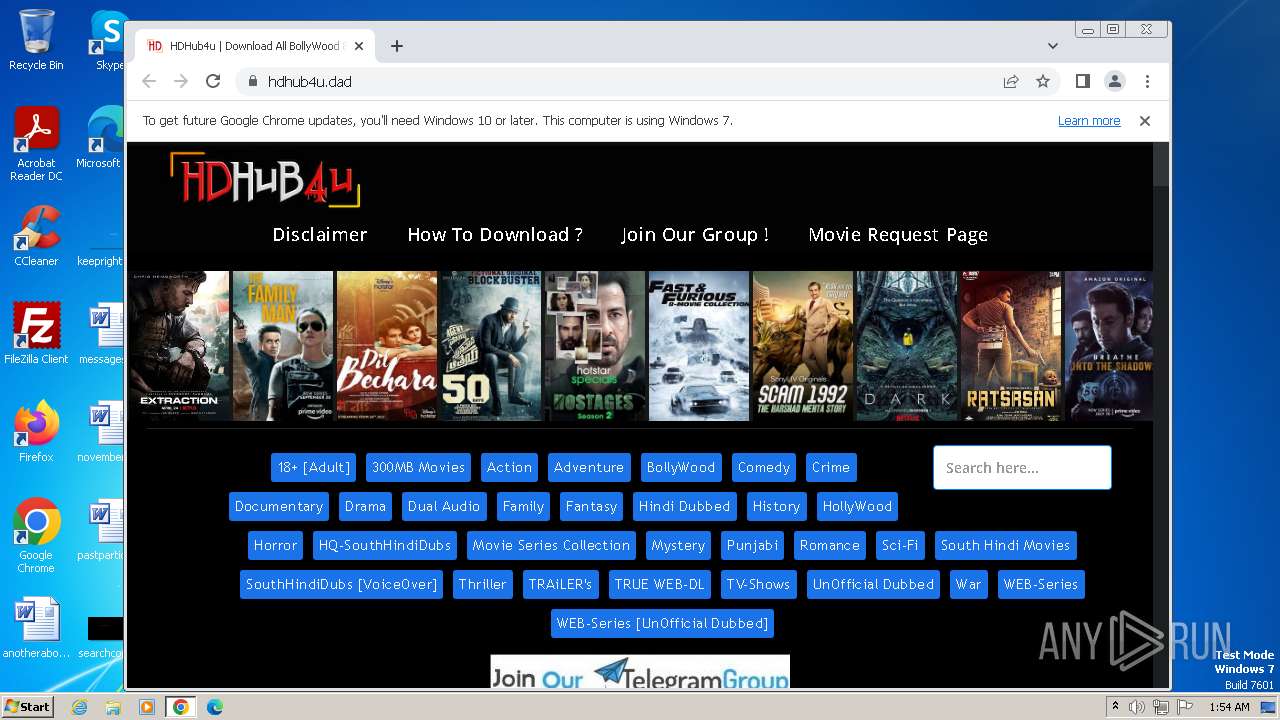The width and height of the screenshot is (1280, 720).
Task: Open the Windows Start menu
Action: (27, 706)
